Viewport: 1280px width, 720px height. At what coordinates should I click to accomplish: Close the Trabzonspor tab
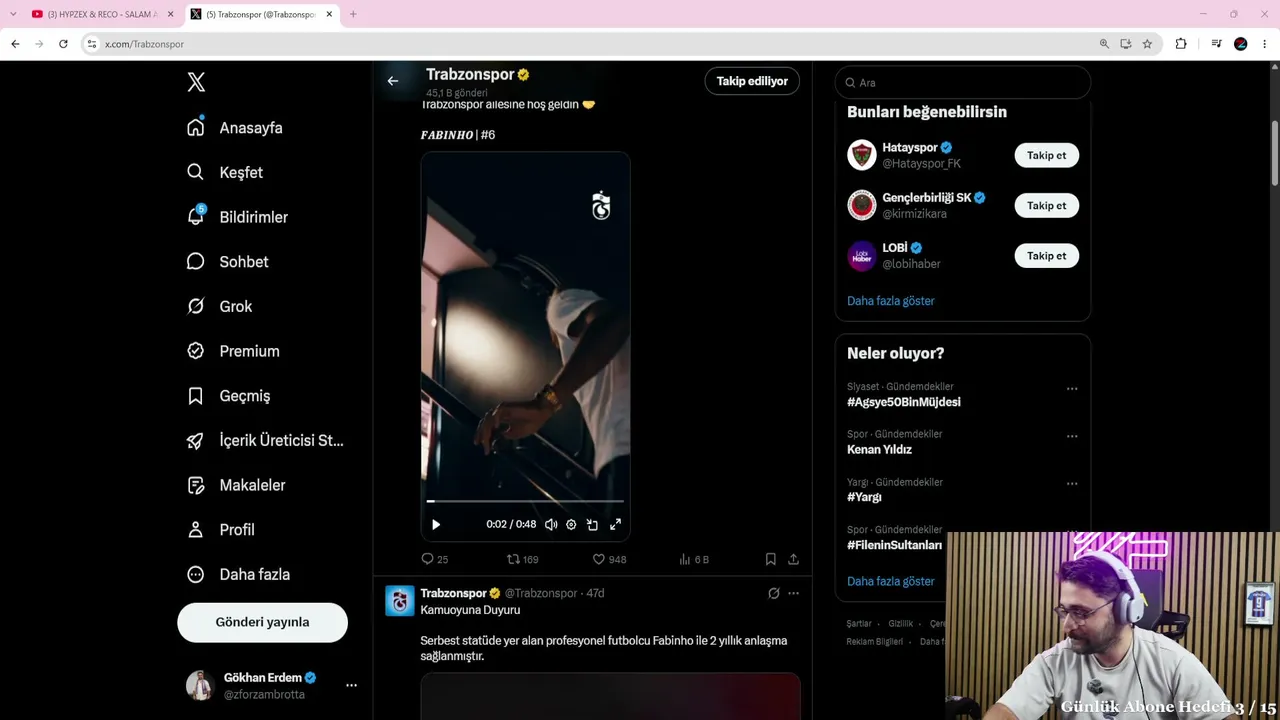(329, 14)
